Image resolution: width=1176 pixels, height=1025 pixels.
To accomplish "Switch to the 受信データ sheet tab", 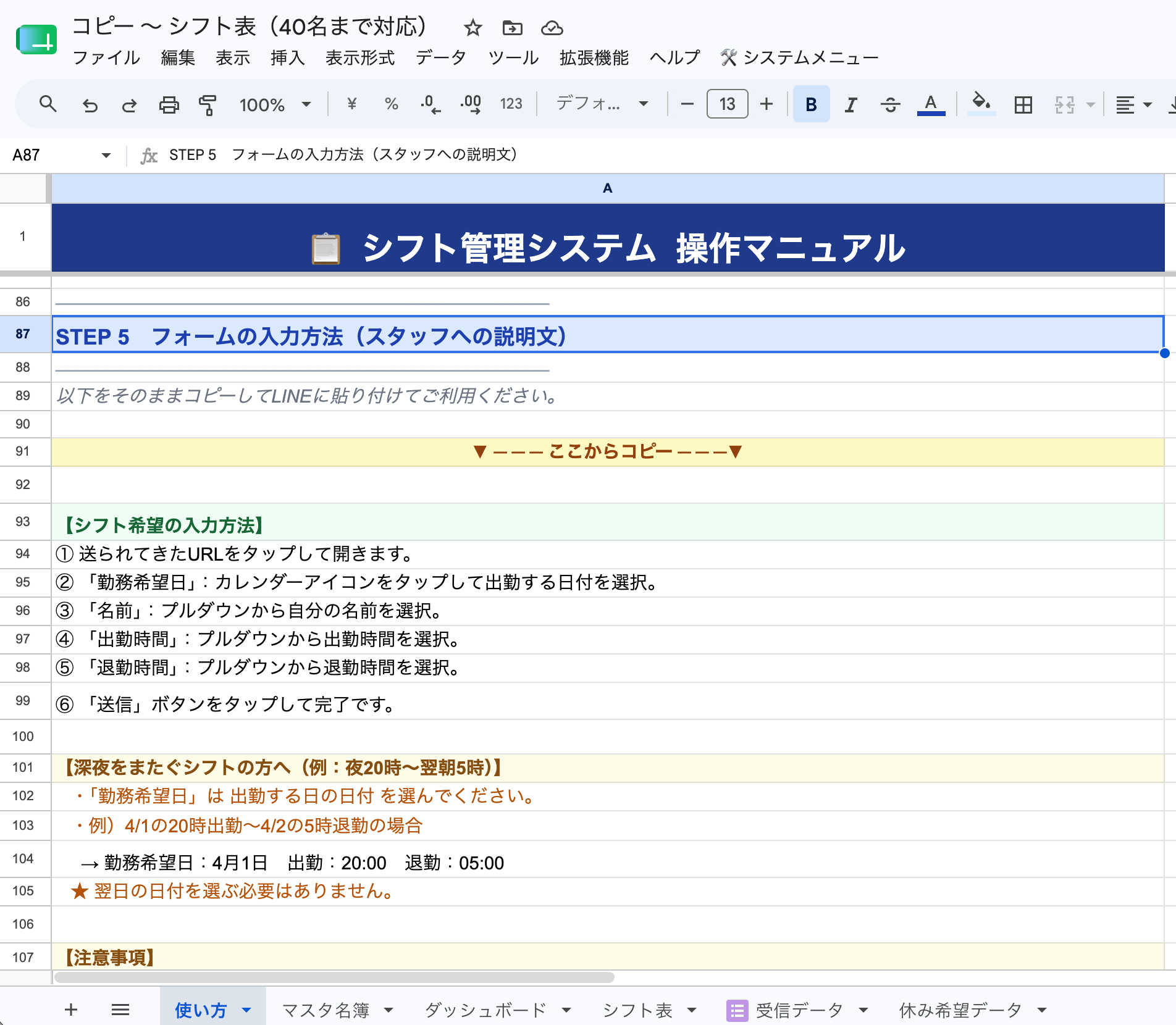I will (799, 1010).
